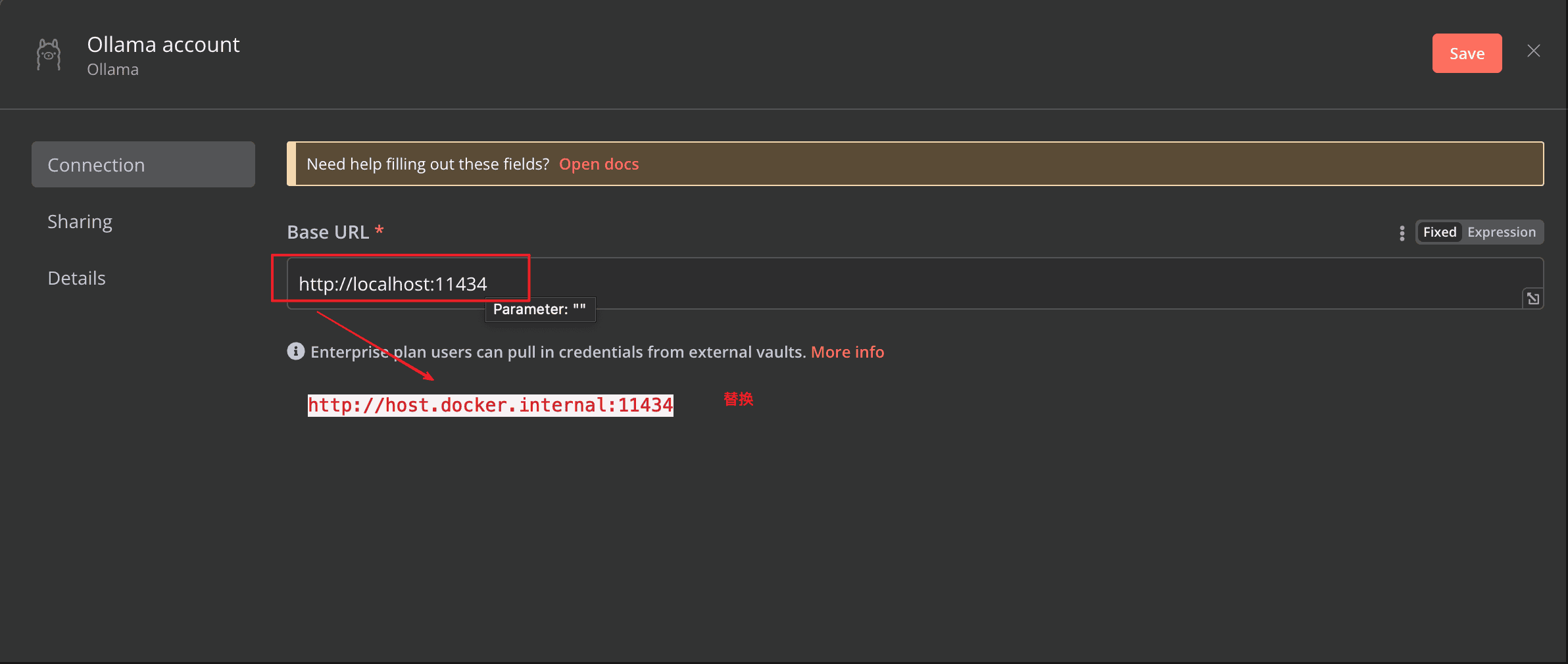1568x664 pixels.
Task: Switch Base URL mode to Expression
Action: click(1501, 232)
